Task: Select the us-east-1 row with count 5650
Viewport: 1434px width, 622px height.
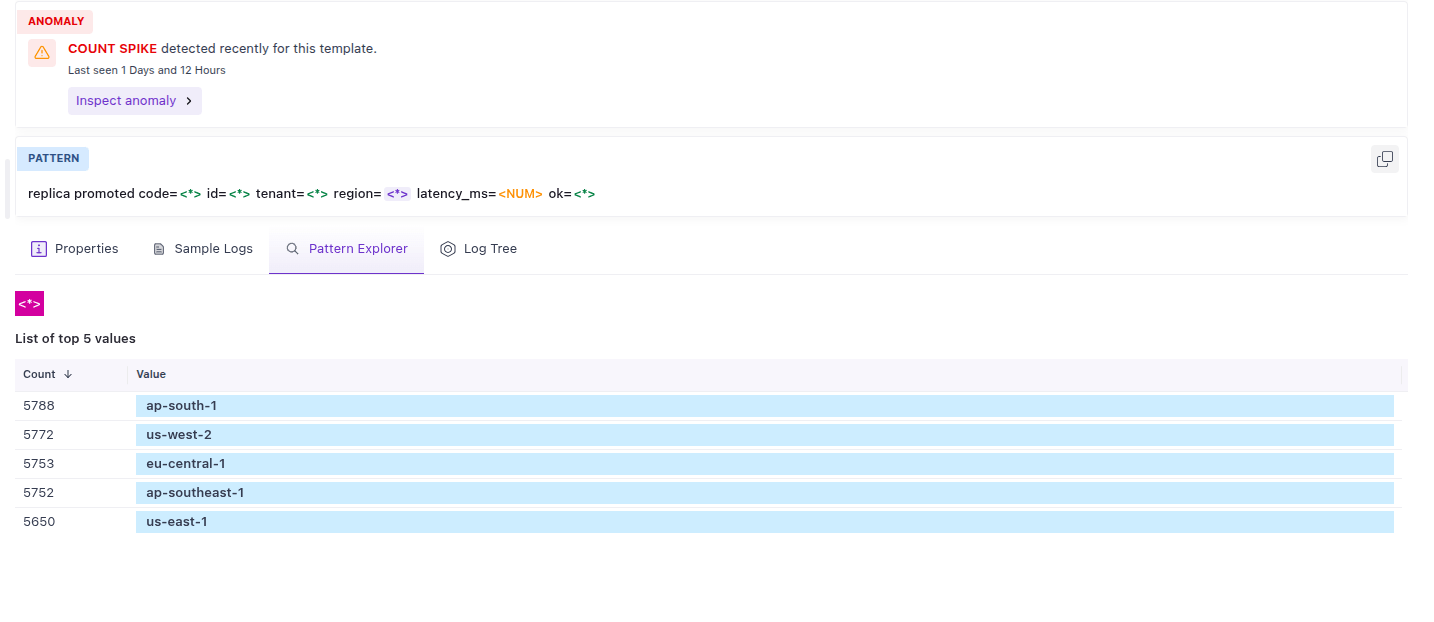Action: pos(711,522)
